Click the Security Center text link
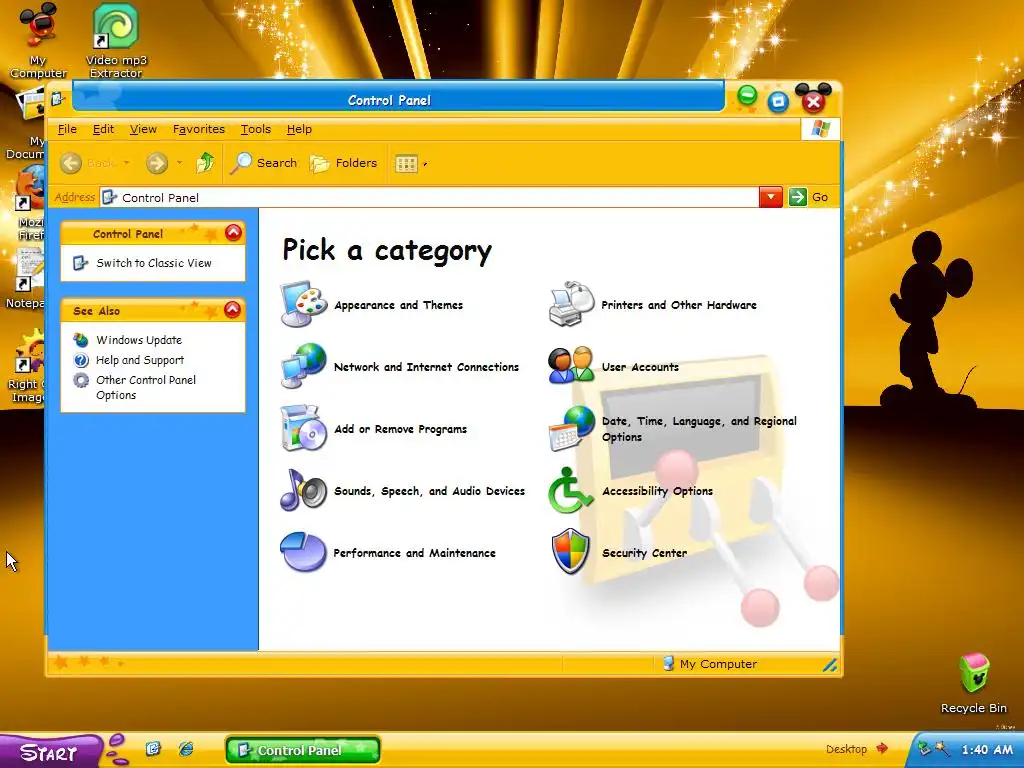This screenshot has width=1024, height=768. tap(645, 553)
